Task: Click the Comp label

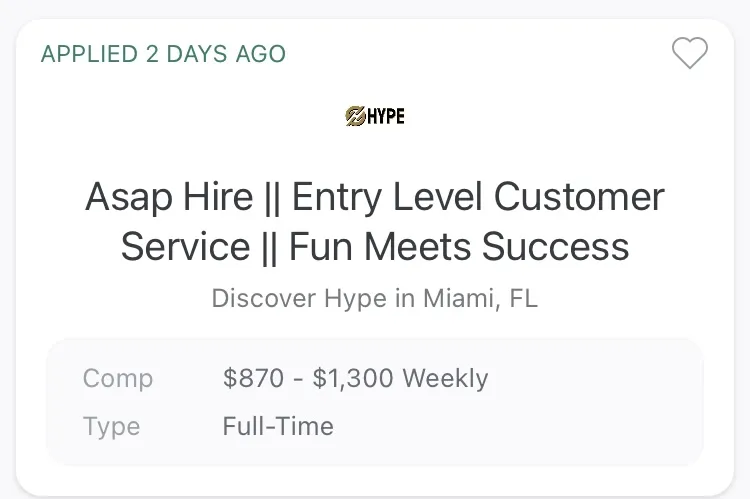Action: (118, 379)
